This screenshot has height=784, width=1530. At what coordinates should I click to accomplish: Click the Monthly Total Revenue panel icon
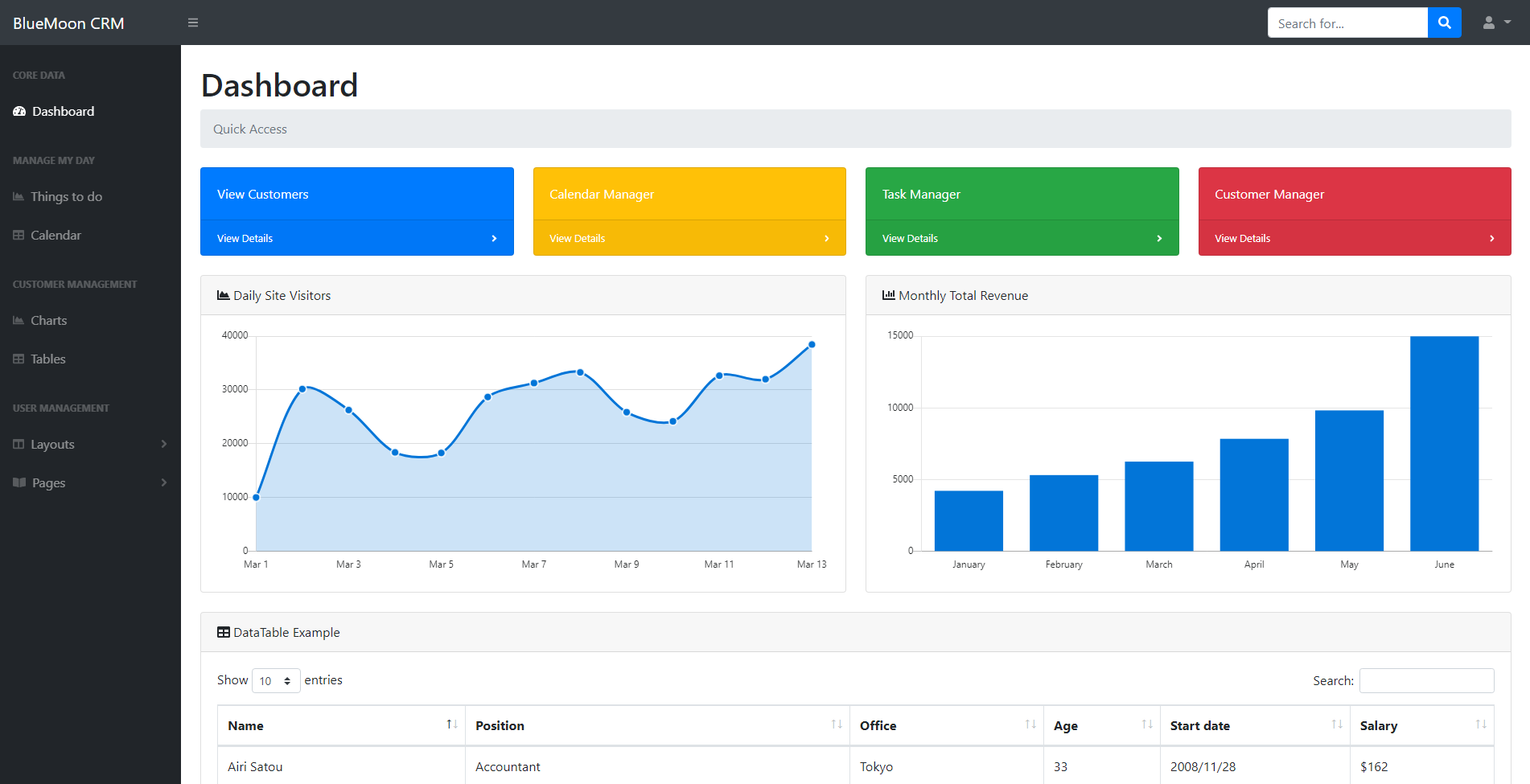click(x=887, y=295)
